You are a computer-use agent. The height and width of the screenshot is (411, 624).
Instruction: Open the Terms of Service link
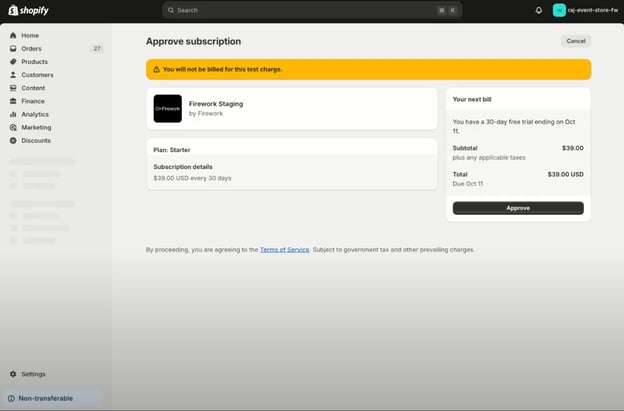coord(284,249)
